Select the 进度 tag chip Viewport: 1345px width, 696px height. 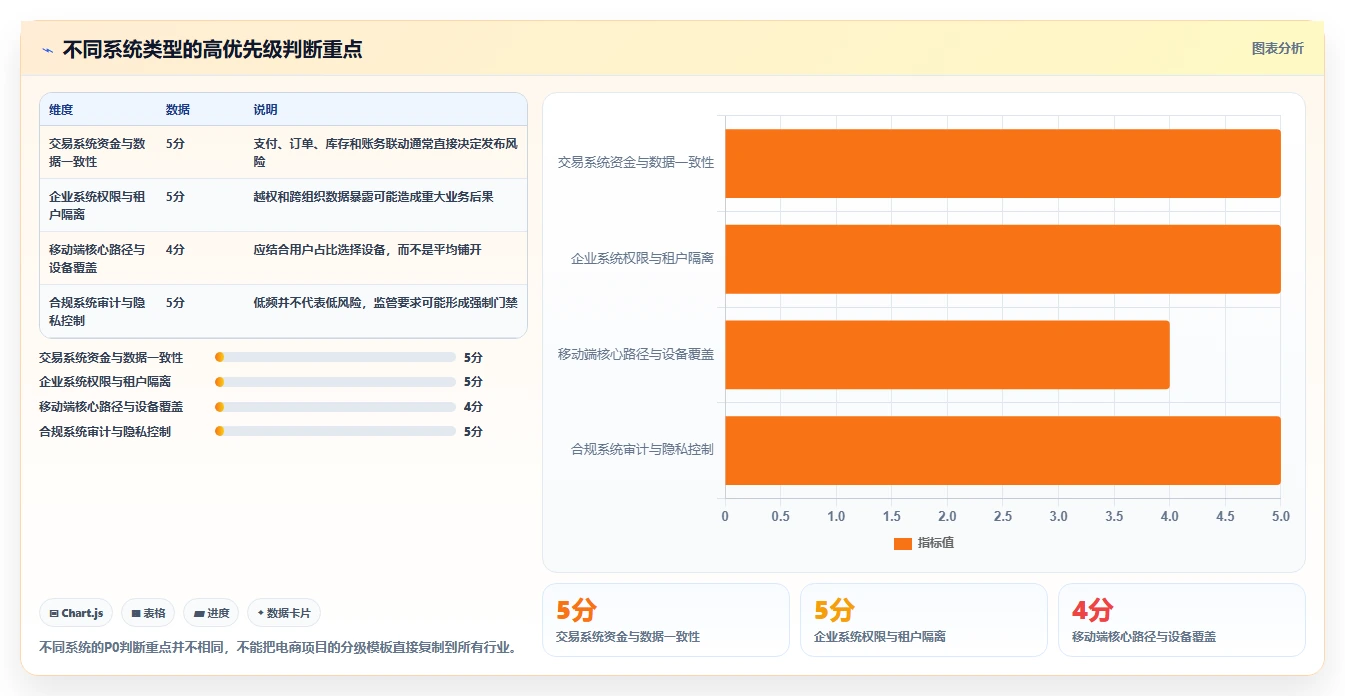[211, 613]
